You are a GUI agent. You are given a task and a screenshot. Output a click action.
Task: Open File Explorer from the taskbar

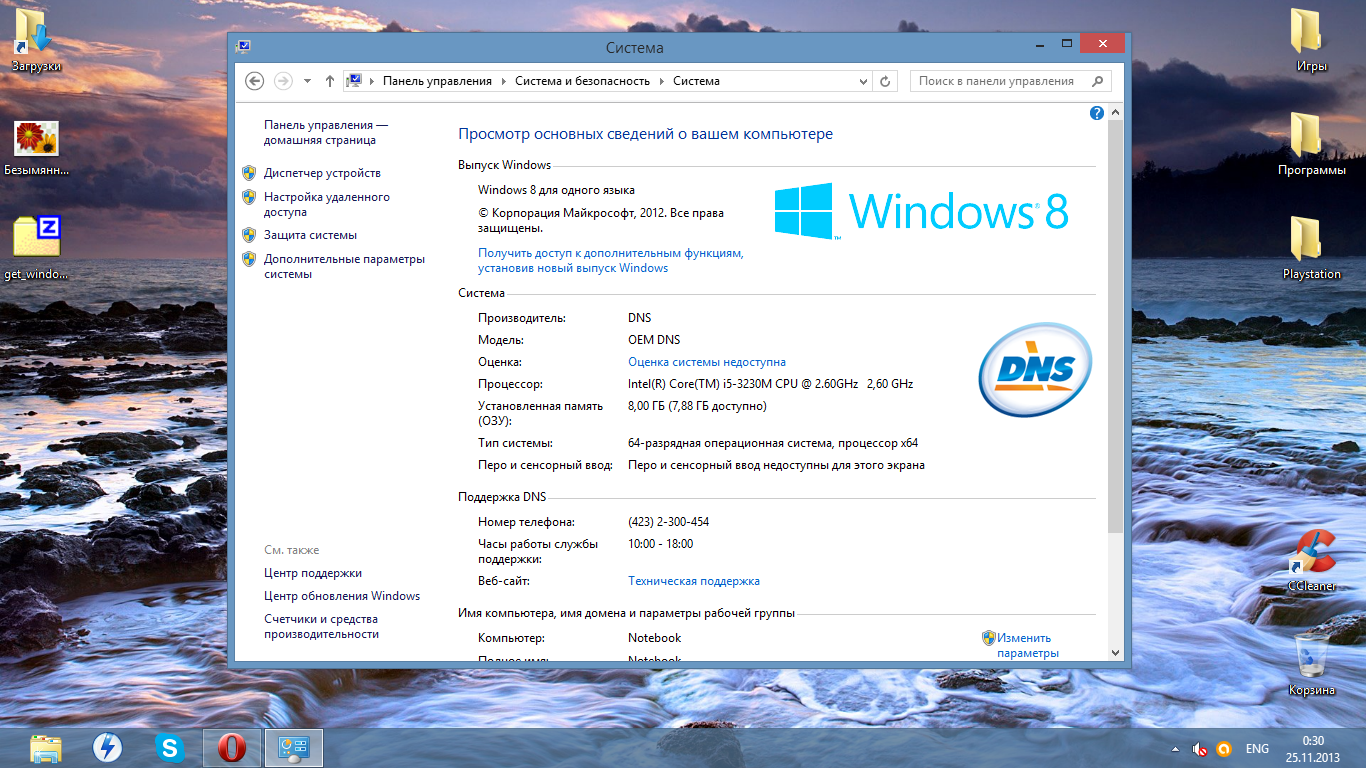click(x=45, y=748)
